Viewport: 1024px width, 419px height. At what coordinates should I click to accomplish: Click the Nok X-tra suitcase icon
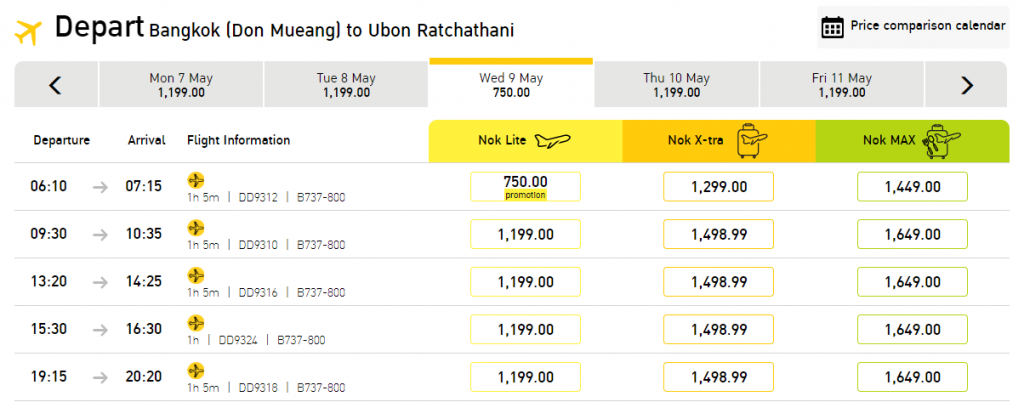pos(752,142)
